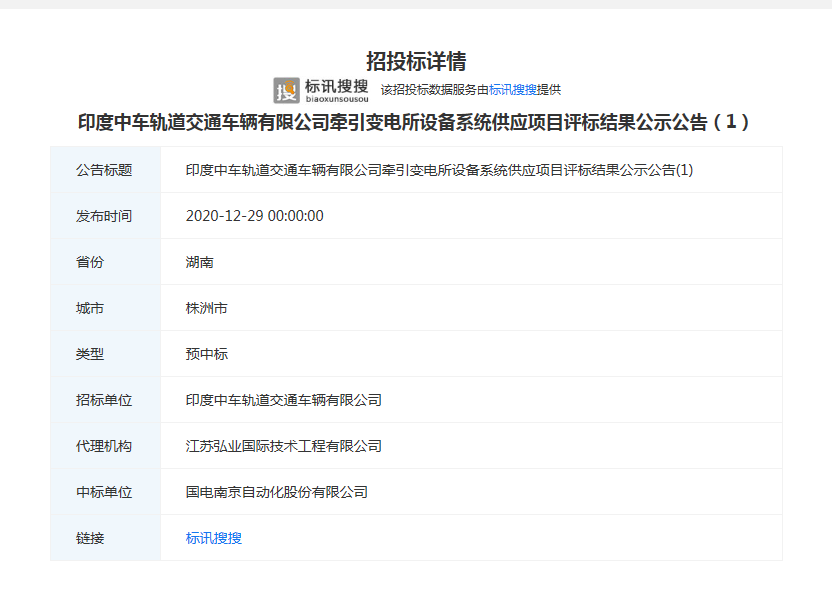
Task: Click the 中标单位 label cell
Action: pyautogui.click(x=106, y=492)
